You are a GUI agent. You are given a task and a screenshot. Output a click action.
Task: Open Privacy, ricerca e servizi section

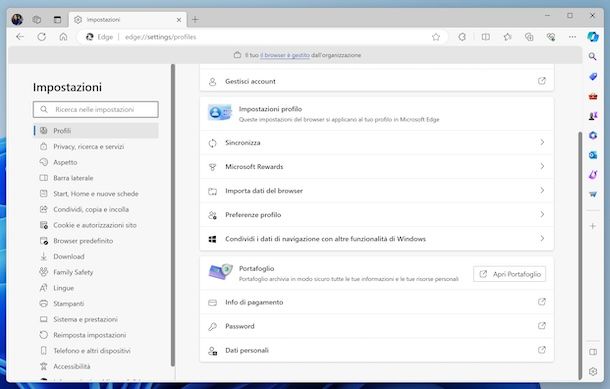[96, 147]
